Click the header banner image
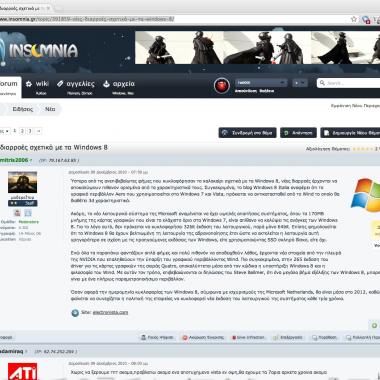 click(257, 47)
